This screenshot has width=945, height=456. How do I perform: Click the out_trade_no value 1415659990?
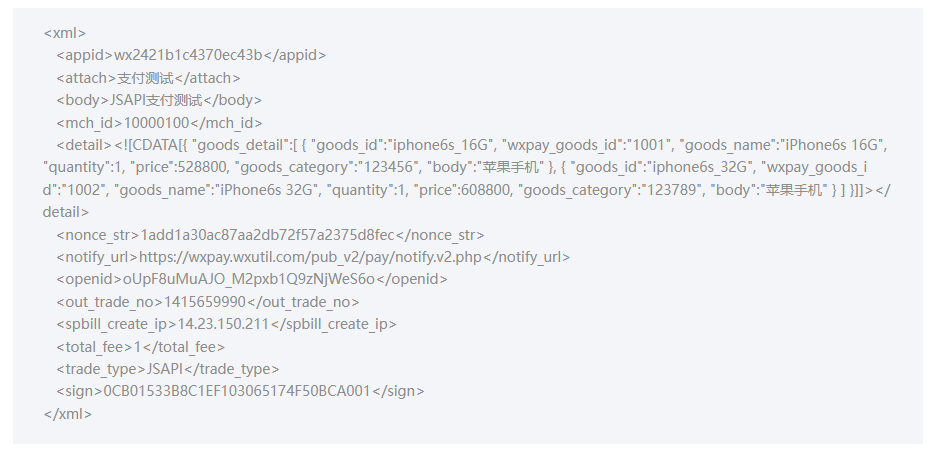pos(198,301)
